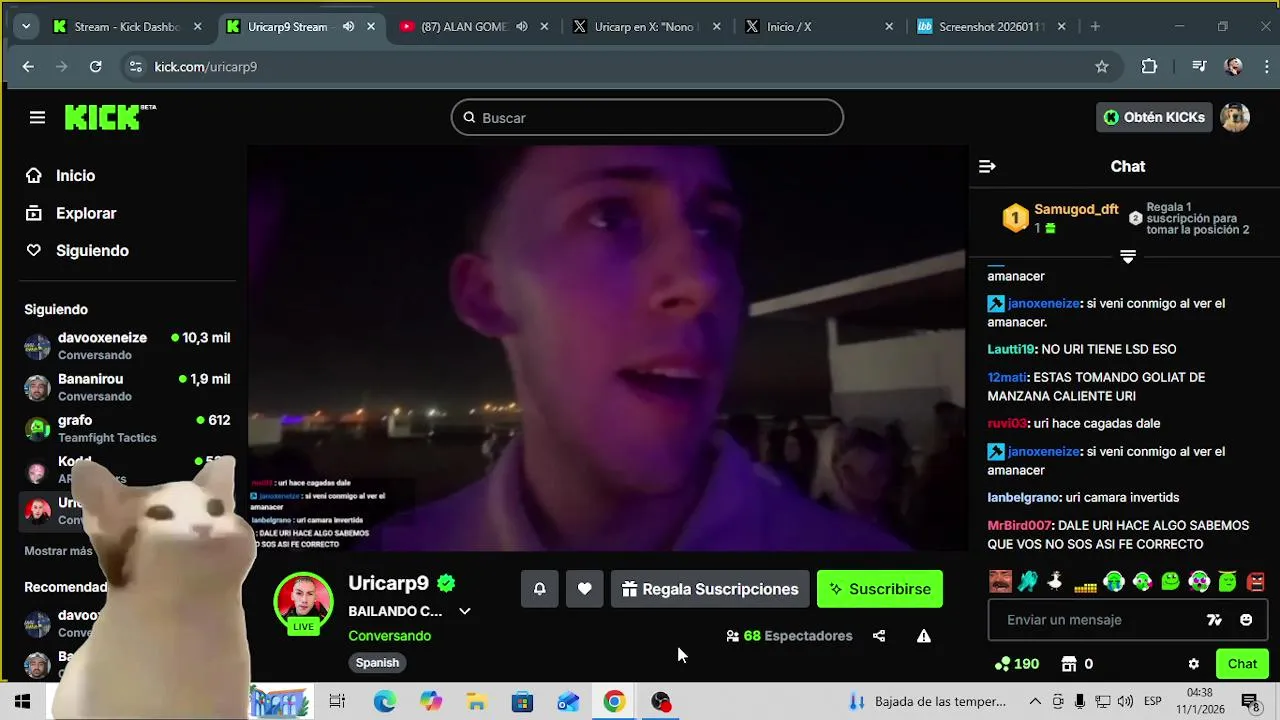Go back in browser history
The image size is (1280, 720).
28,67
